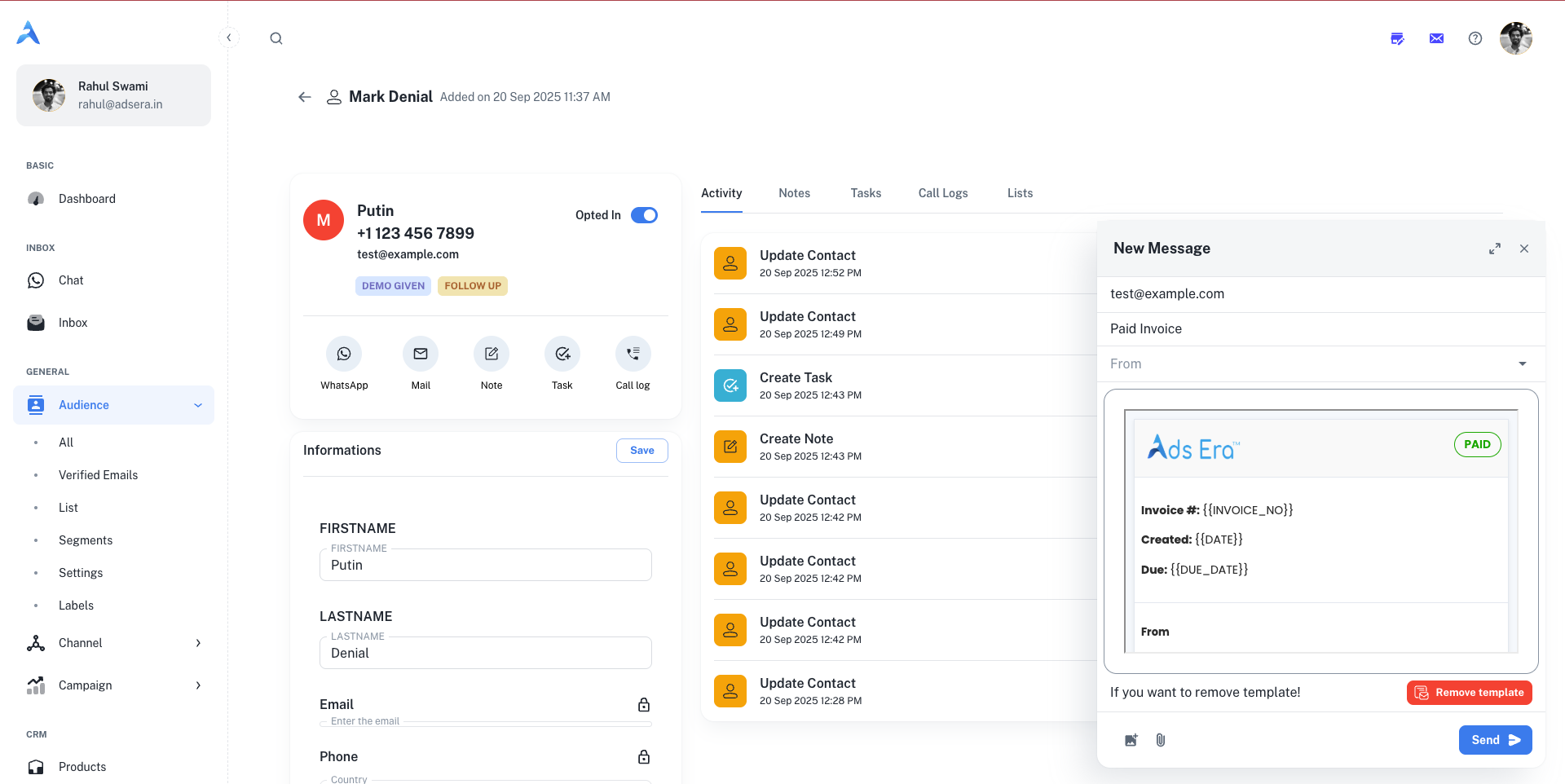Expand the New Message window to fullscreen
1565x784 pixels.
pyautogui.click(x=1495, y=249)
